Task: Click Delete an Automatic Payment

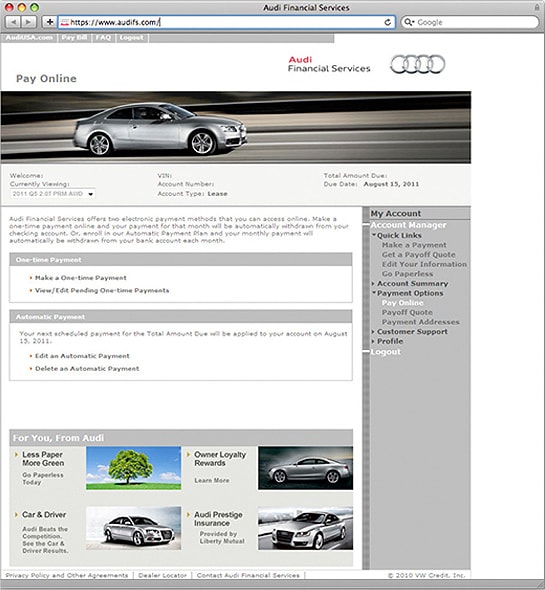Action: [87, 369]
